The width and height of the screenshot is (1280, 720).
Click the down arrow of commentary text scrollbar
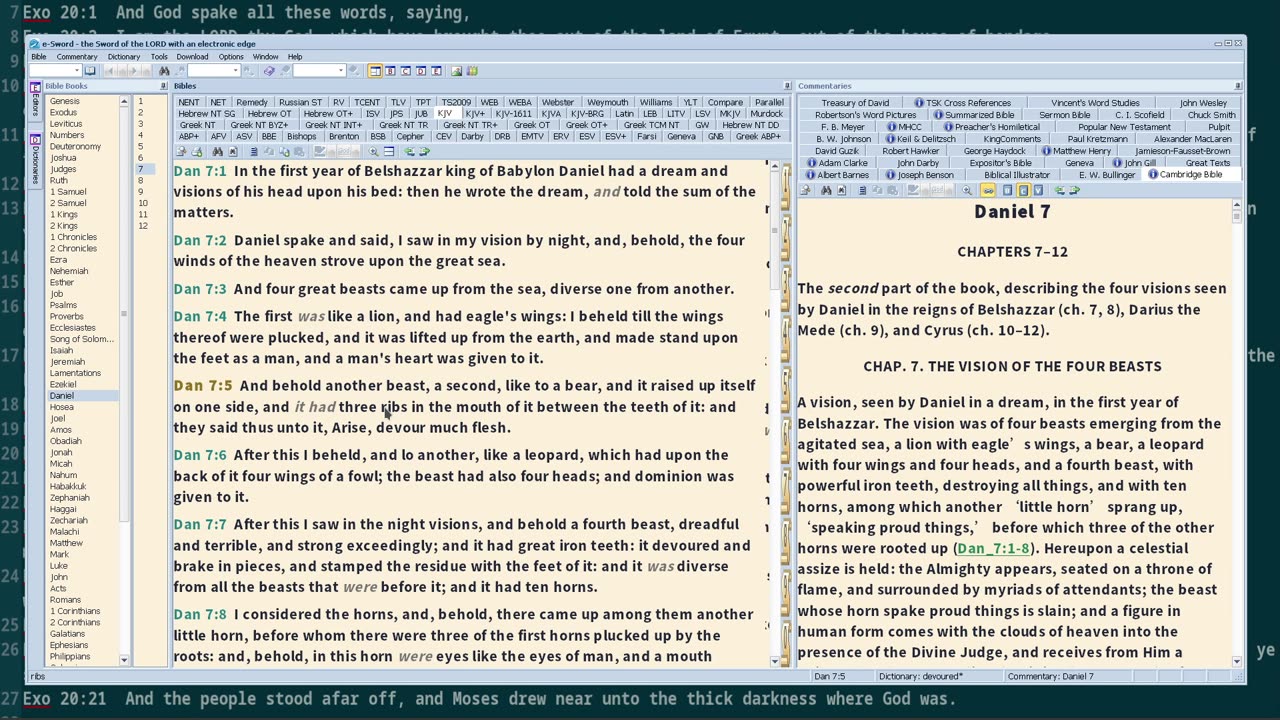point(1238,661)
